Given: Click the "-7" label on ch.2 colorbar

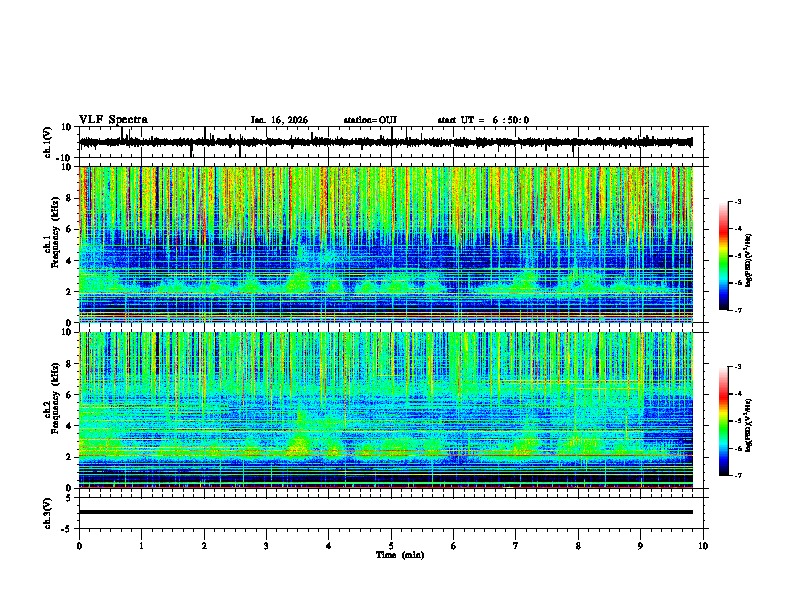Looking at the screenshot, I should point(737,476).
